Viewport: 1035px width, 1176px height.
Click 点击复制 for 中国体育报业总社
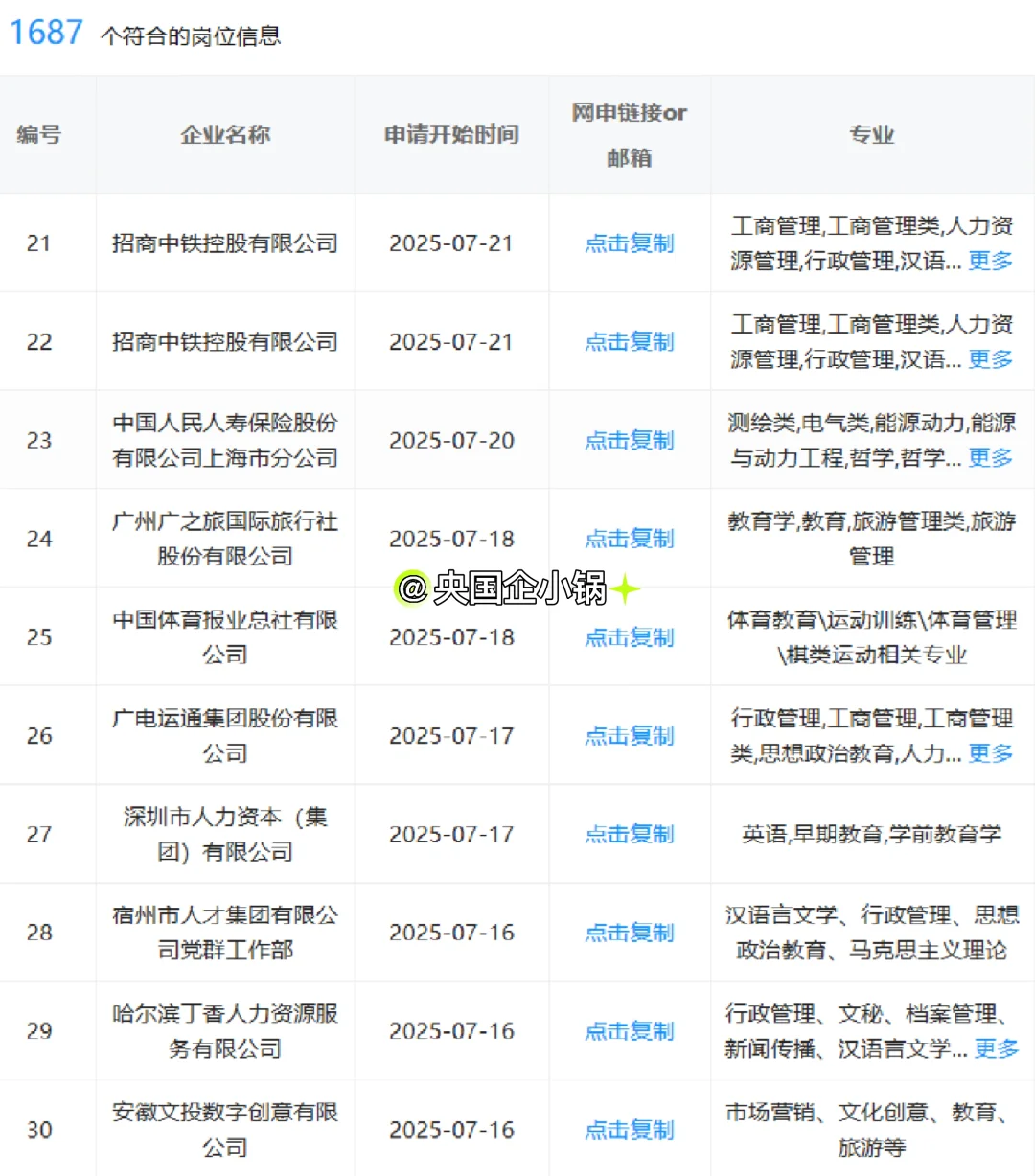tap(630, 637)
